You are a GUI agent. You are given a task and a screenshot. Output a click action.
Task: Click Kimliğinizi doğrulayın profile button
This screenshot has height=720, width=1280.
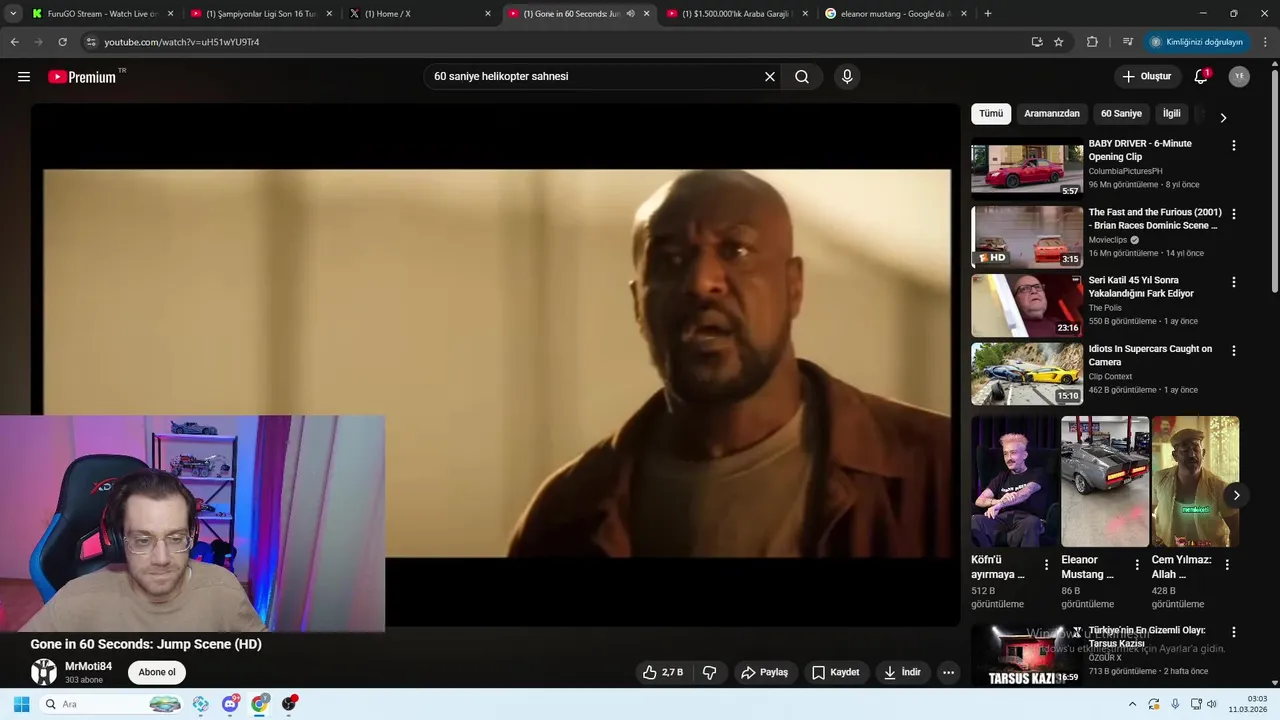point(1197,42)
